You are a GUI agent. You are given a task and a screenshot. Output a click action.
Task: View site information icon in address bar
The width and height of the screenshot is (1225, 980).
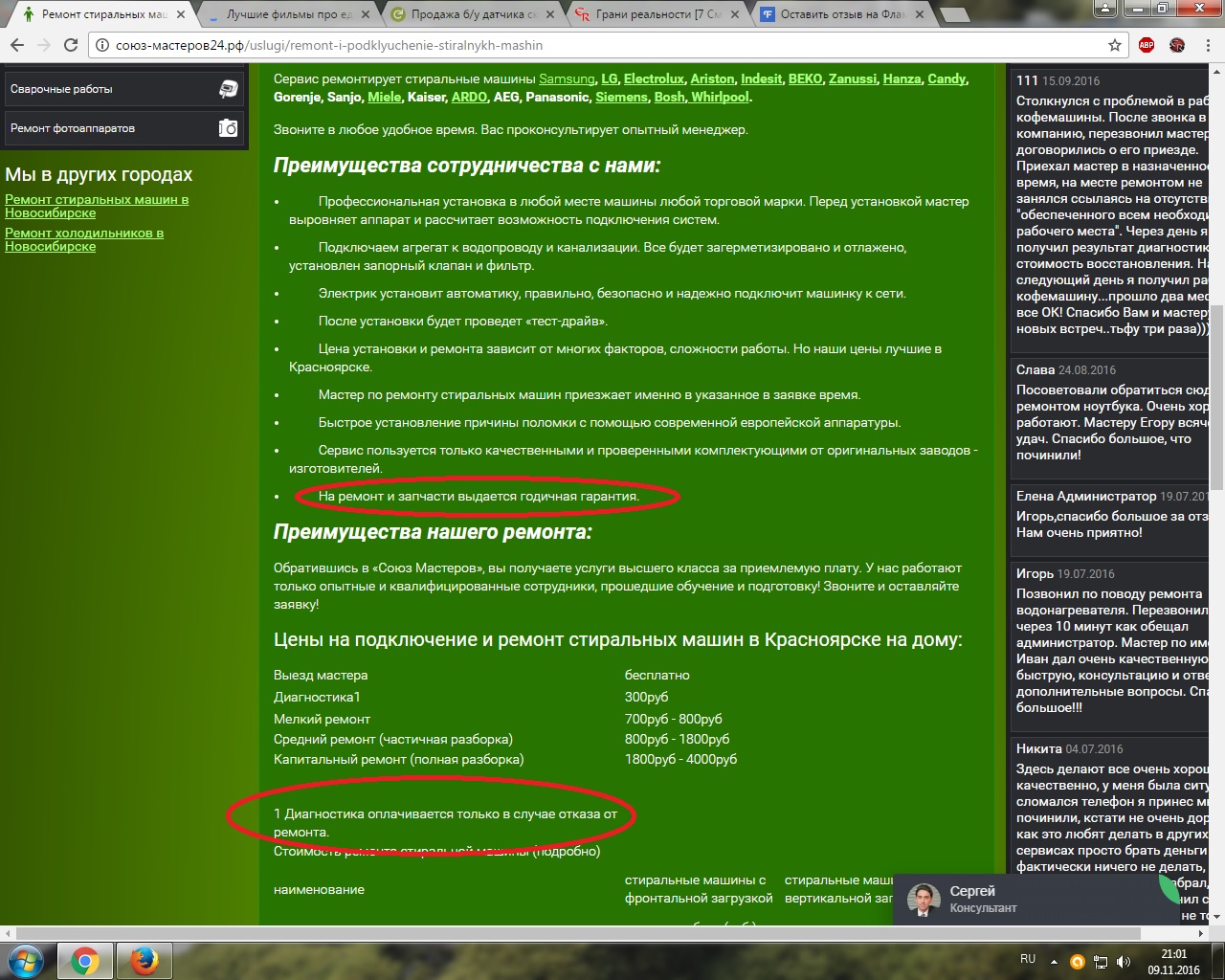click(103, 45)
